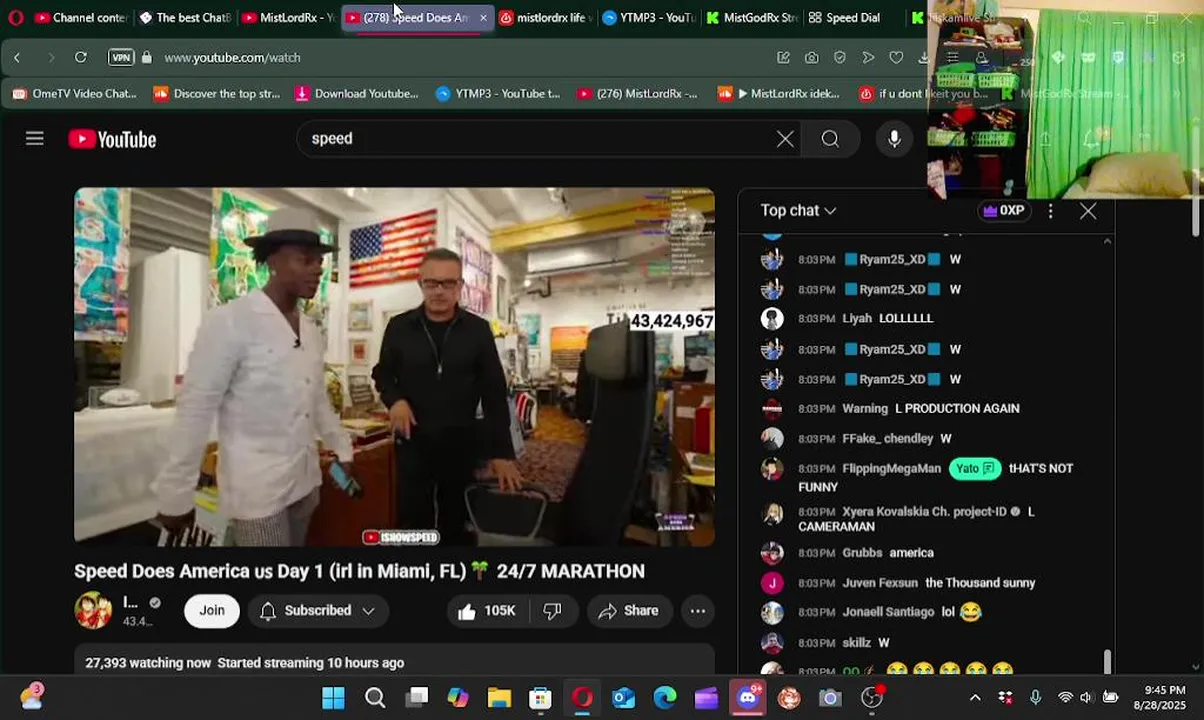Open OmeTV Video Chat bookmark
The height and width of the screenshot is (720, 1204).
[x=75, y=94]
